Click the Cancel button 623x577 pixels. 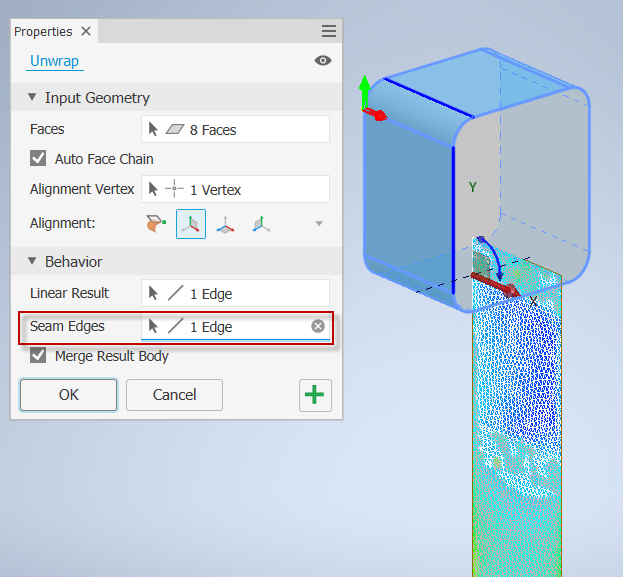tap(174, 395)
